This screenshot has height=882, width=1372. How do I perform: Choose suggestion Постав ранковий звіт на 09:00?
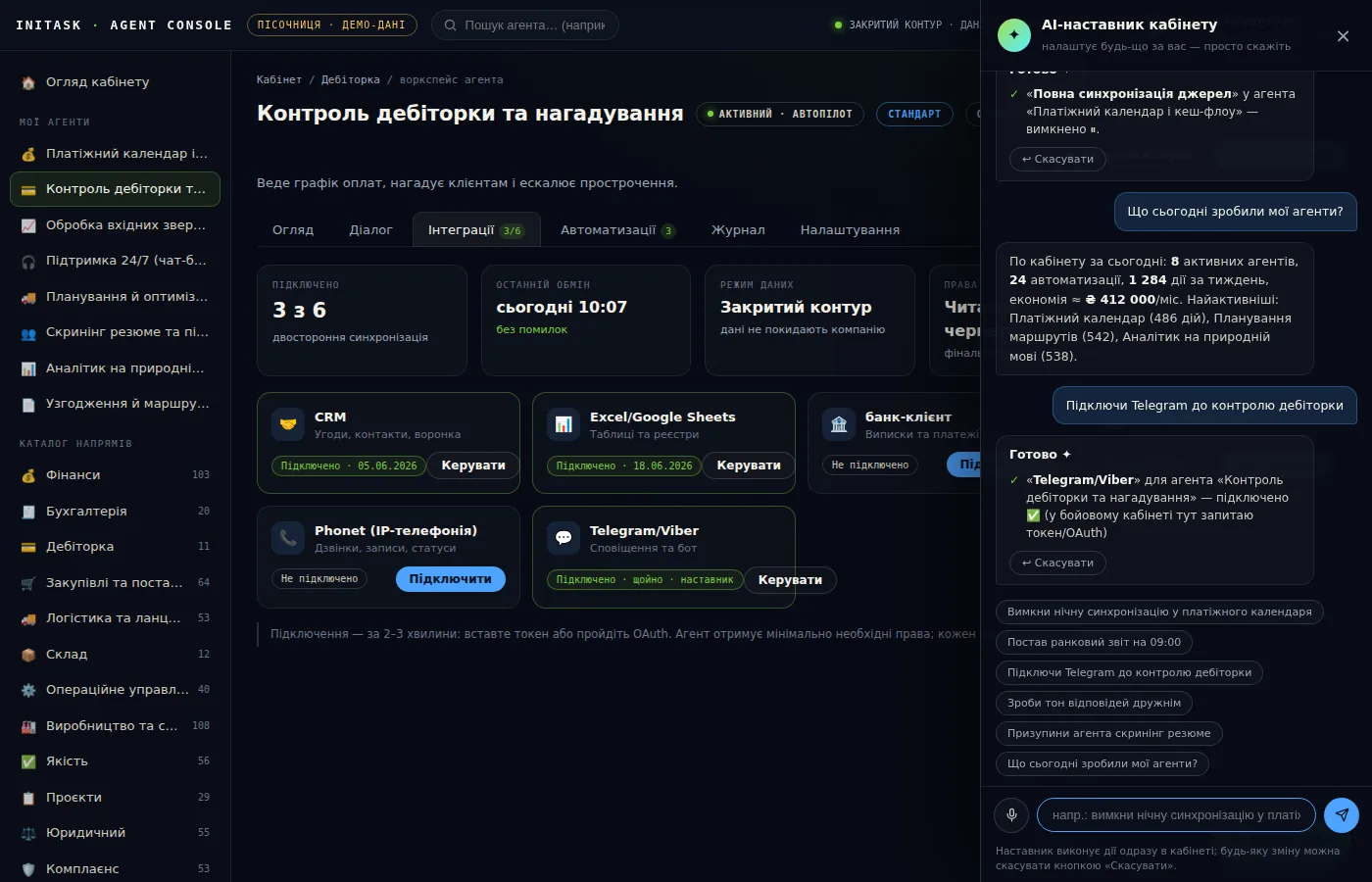click(1094, 642)
